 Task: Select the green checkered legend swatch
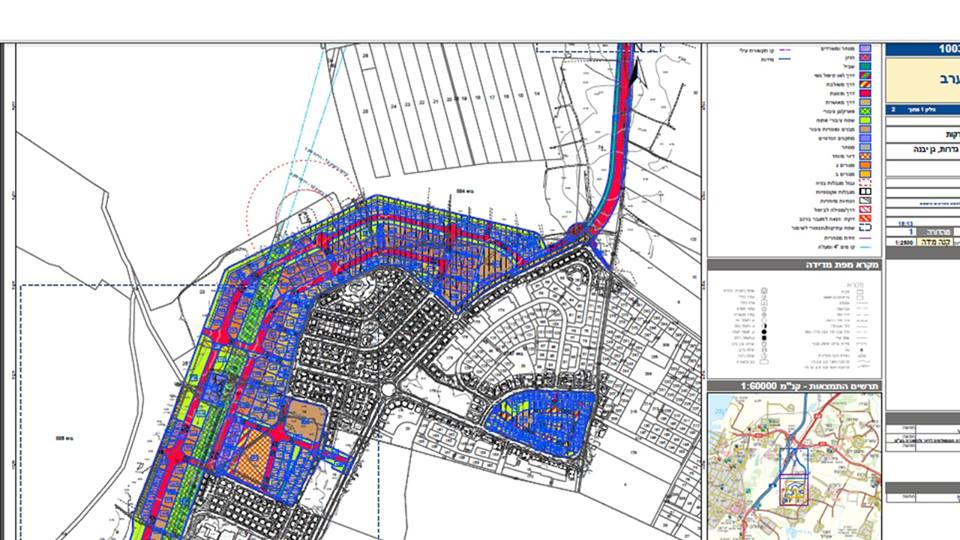tap(866, 109)
